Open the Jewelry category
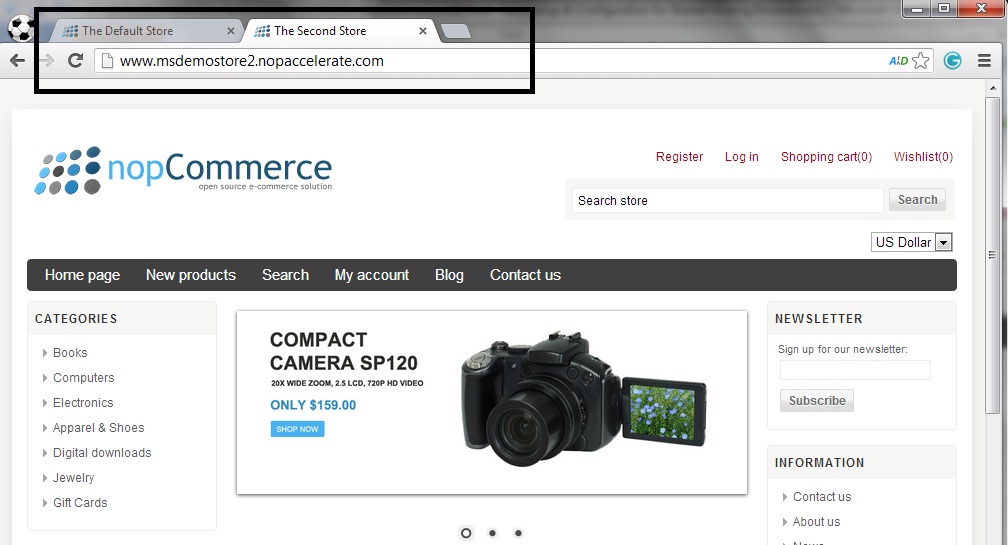1008x545 pixels. point(73,478)
